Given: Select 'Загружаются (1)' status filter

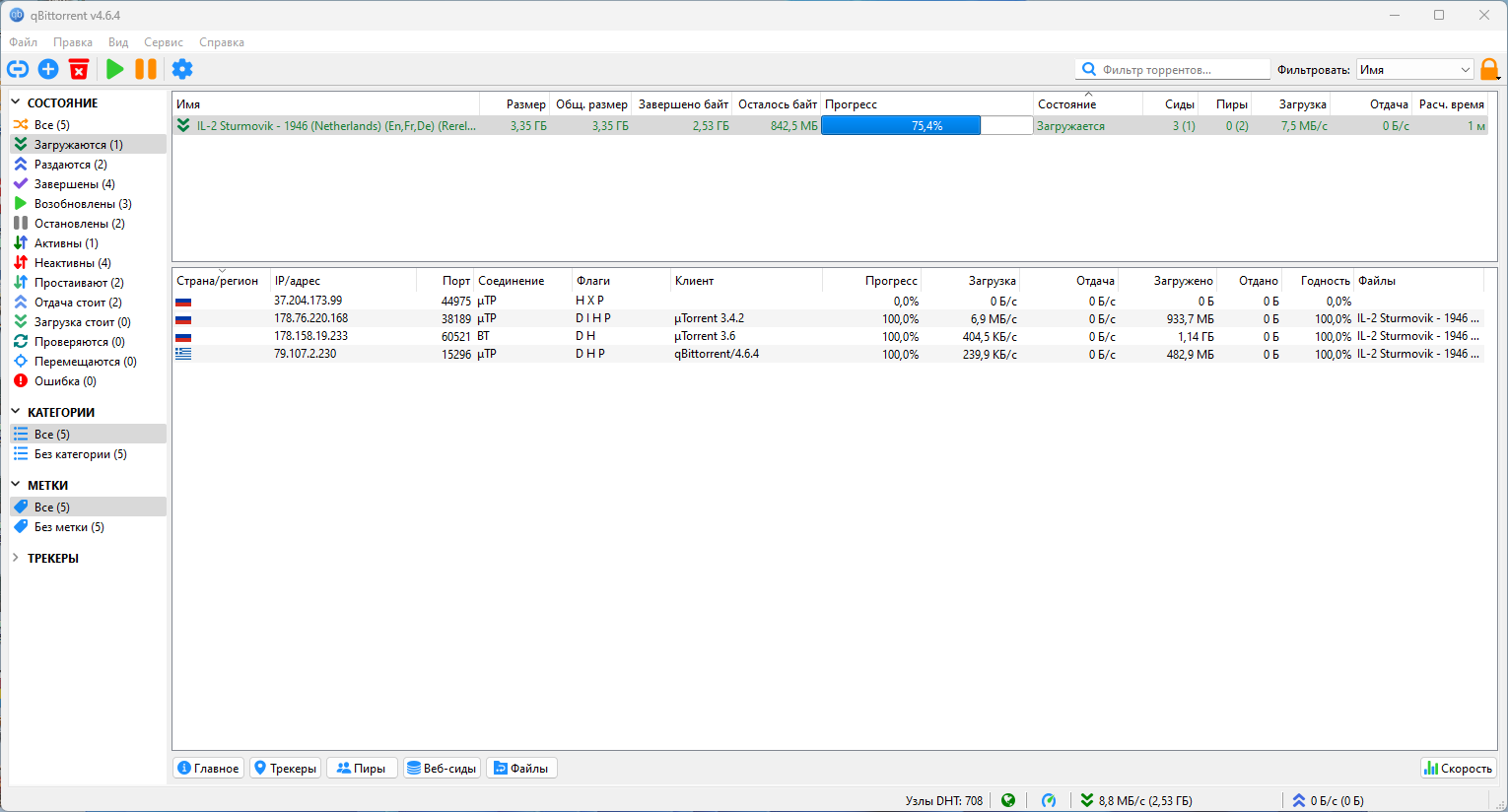Looking at the screenshot, I should (88, 145).
